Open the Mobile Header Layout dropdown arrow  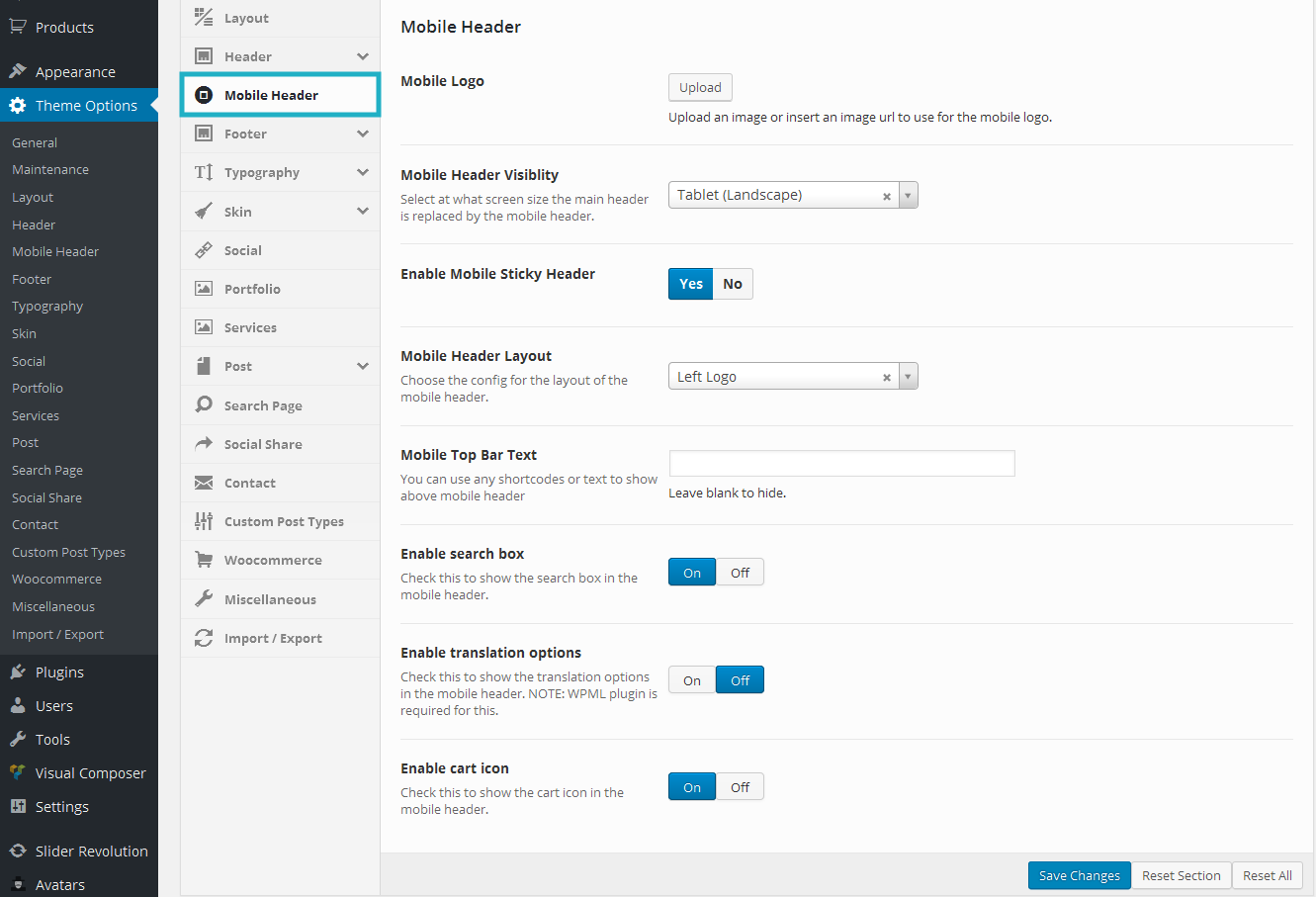[908, 377]
